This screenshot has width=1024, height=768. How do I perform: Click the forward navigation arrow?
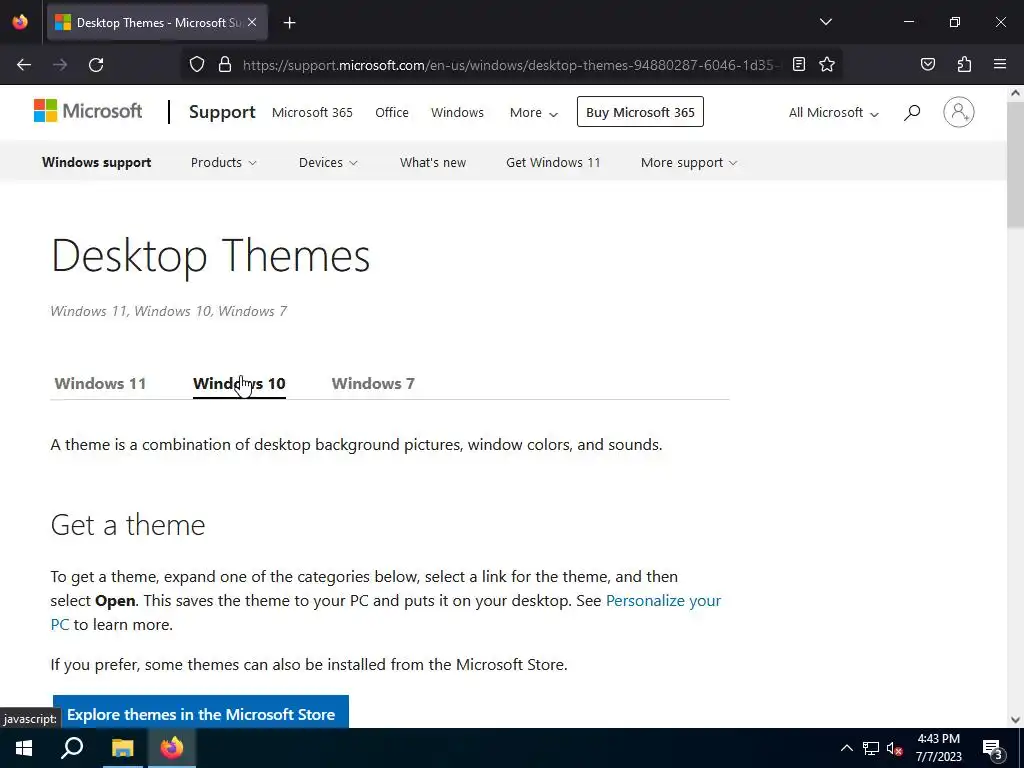(x=60, y=65)
